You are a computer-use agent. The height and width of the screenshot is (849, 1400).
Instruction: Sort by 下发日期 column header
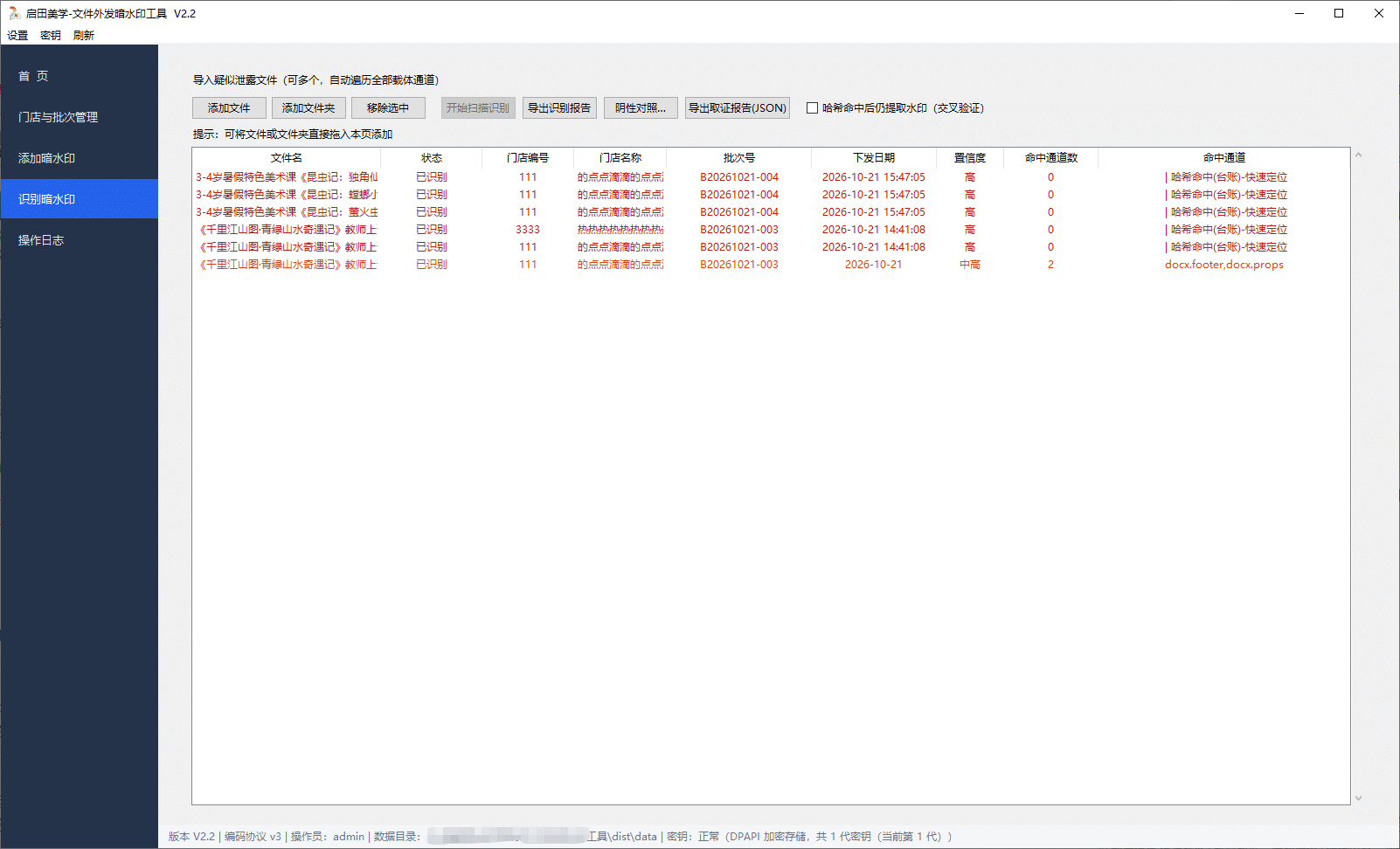click(x=874, y=158)
